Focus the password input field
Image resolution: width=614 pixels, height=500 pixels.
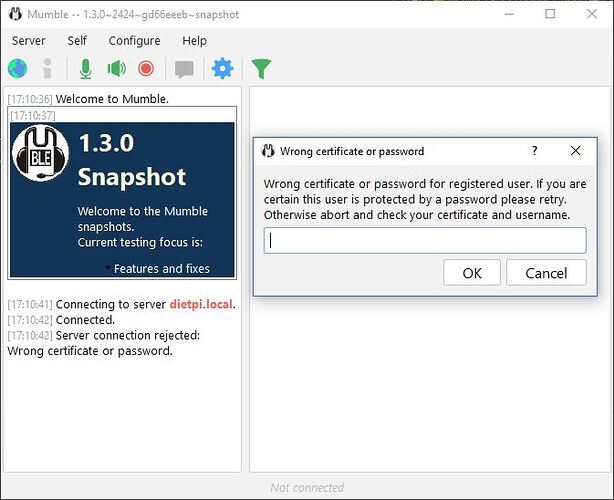[425, 240]
